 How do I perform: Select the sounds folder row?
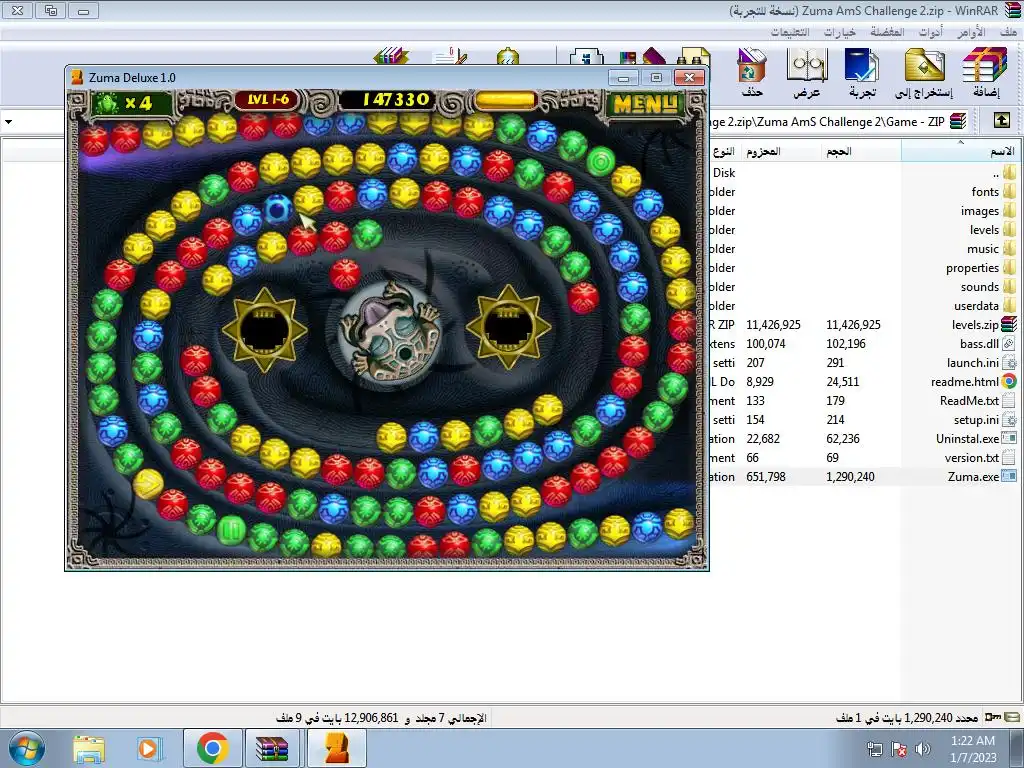pyautogui.click(x=865, y=287)
